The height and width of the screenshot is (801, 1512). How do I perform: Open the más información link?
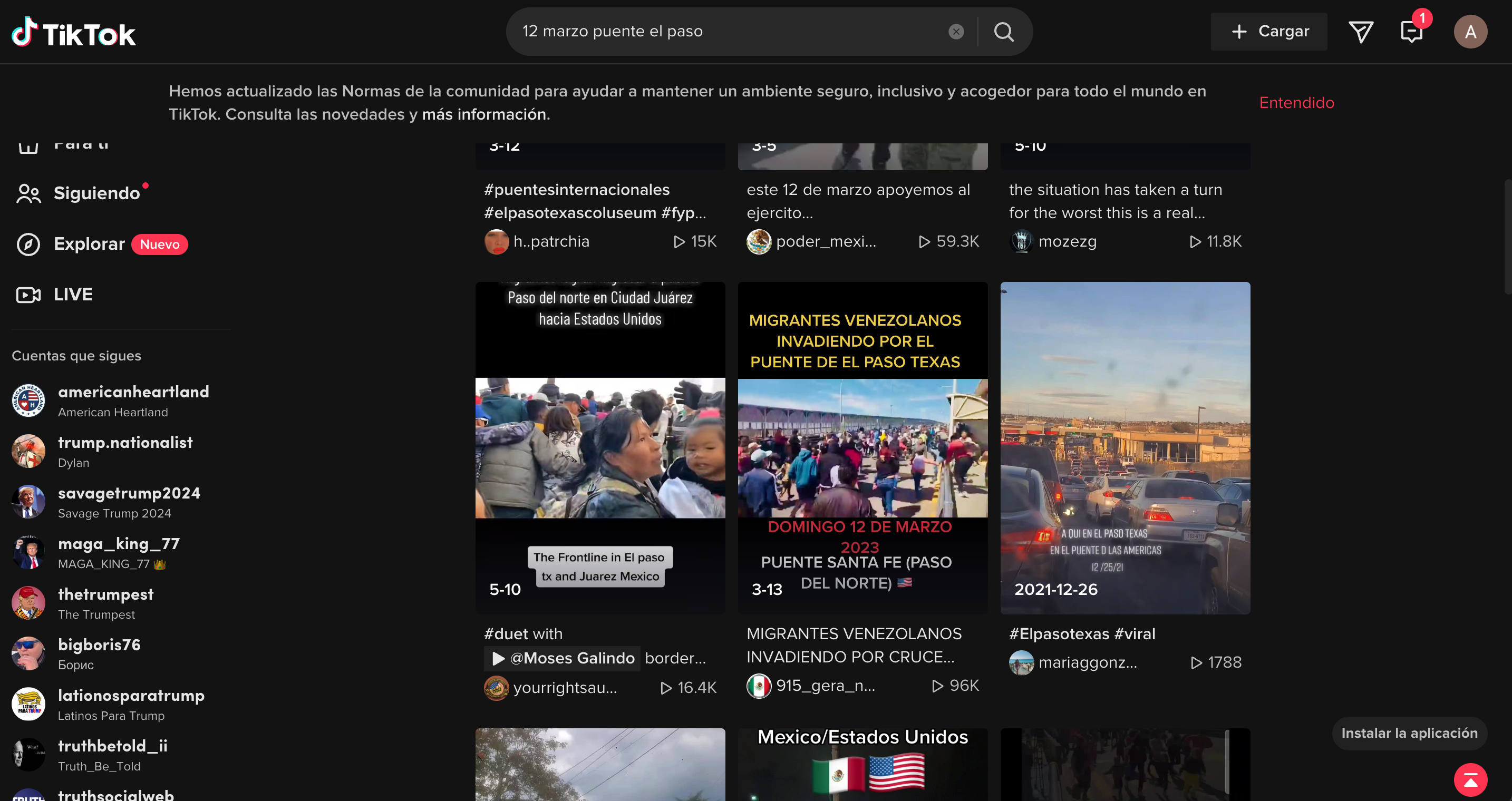coord(486,114)
